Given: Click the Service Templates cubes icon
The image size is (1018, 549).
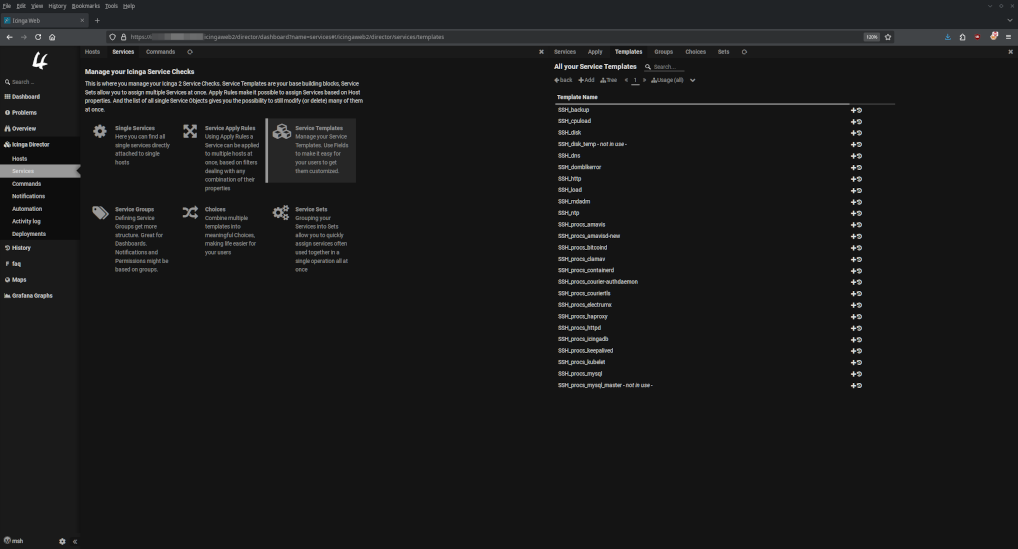Looking at the screenshot, I should 281,132.
